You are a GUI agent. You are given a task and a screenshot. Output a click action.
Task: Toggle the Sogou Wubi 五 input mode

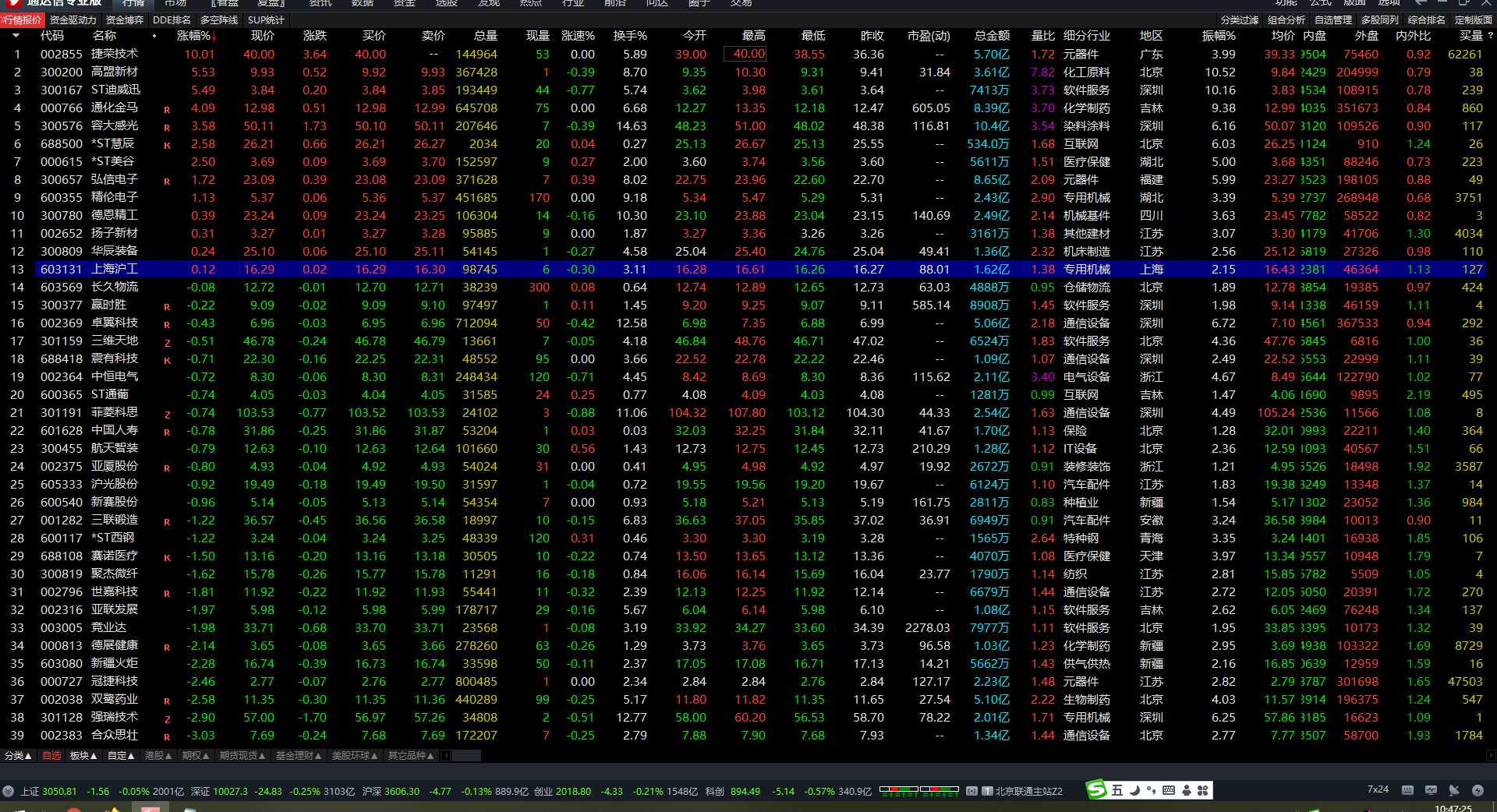pyautogui.click(x=1117, y=790)
